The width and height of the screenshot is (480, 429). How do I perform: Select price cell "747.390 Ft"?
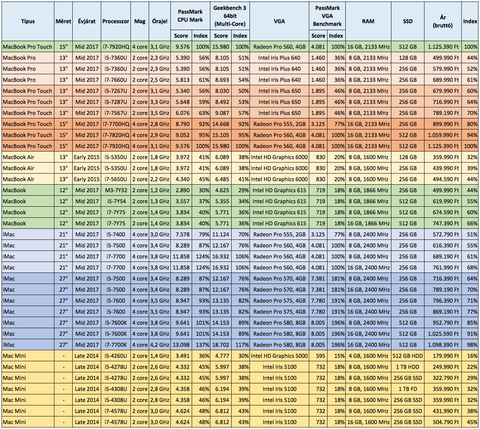[x=443, y=223]
